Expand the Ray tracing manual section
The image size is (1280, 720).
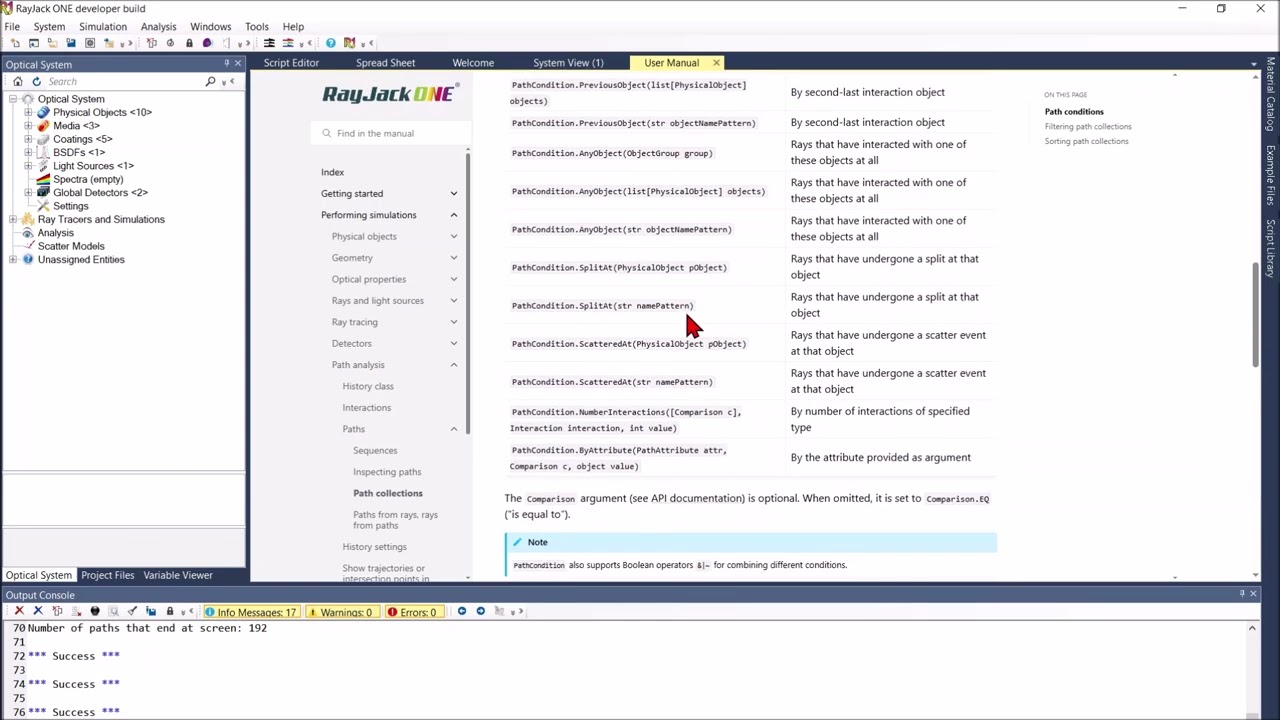pos(453,322)
